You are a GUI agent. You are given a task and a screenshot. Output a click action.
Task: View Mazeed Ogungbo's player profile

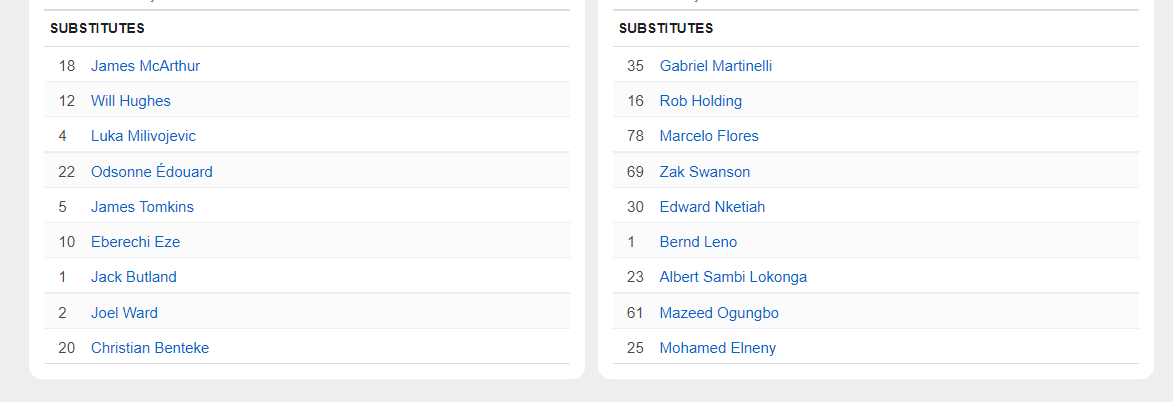(x=719, y=313)
